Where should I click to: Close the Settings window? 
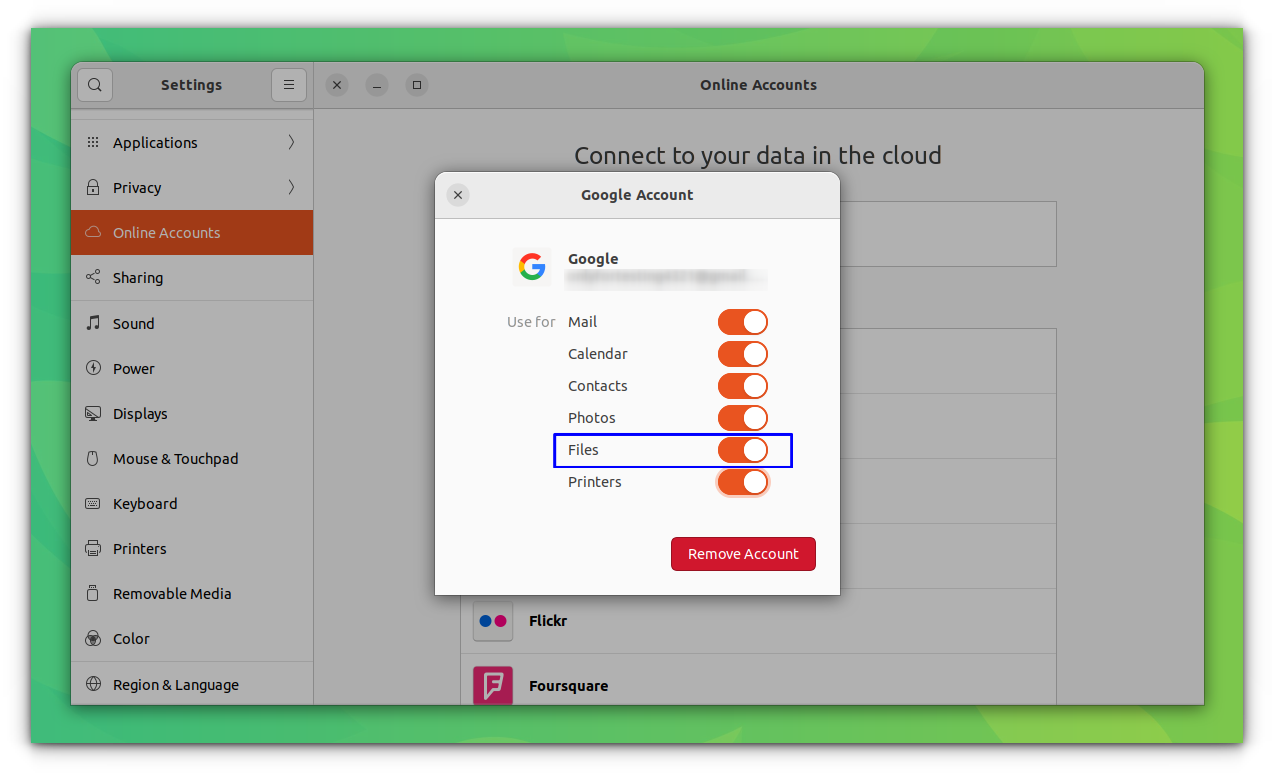tap(337, 85)
